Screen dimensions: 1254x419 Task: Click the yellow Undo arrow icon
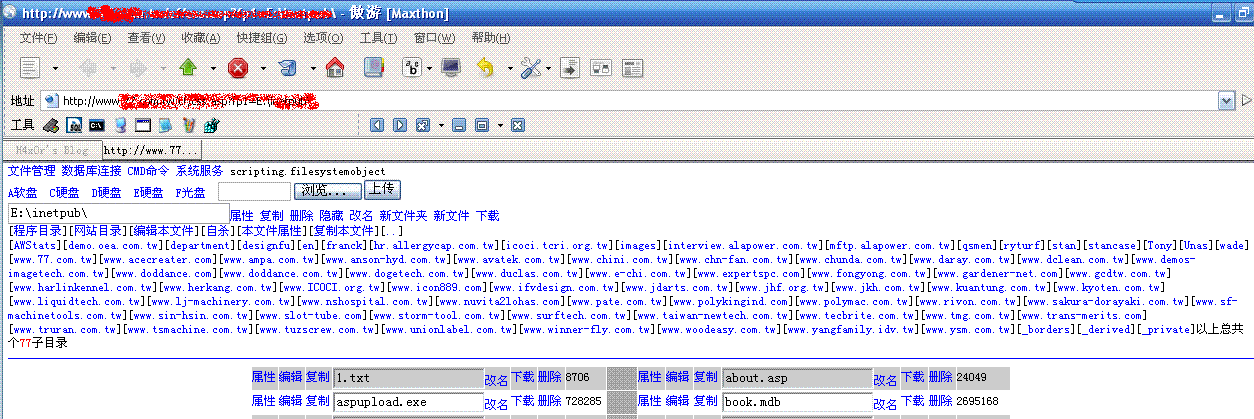(x=486, y=68)
